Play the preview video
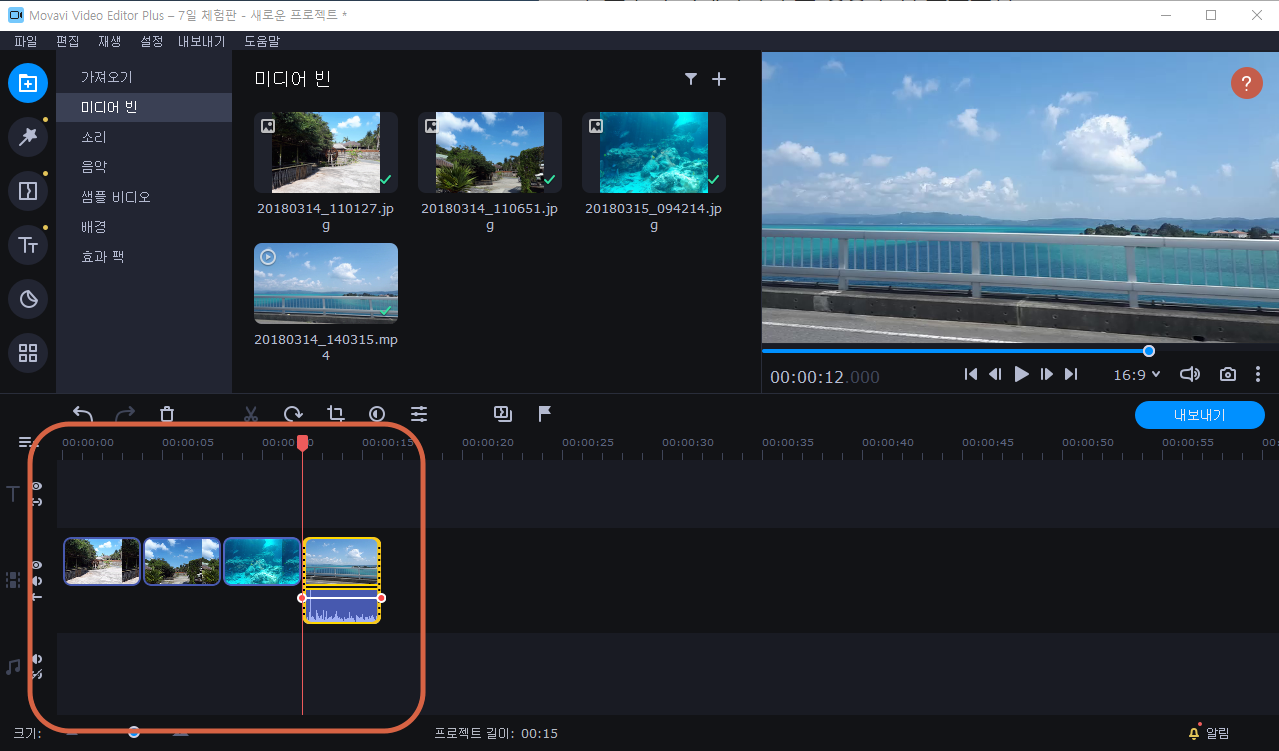 pos(1021,374)
